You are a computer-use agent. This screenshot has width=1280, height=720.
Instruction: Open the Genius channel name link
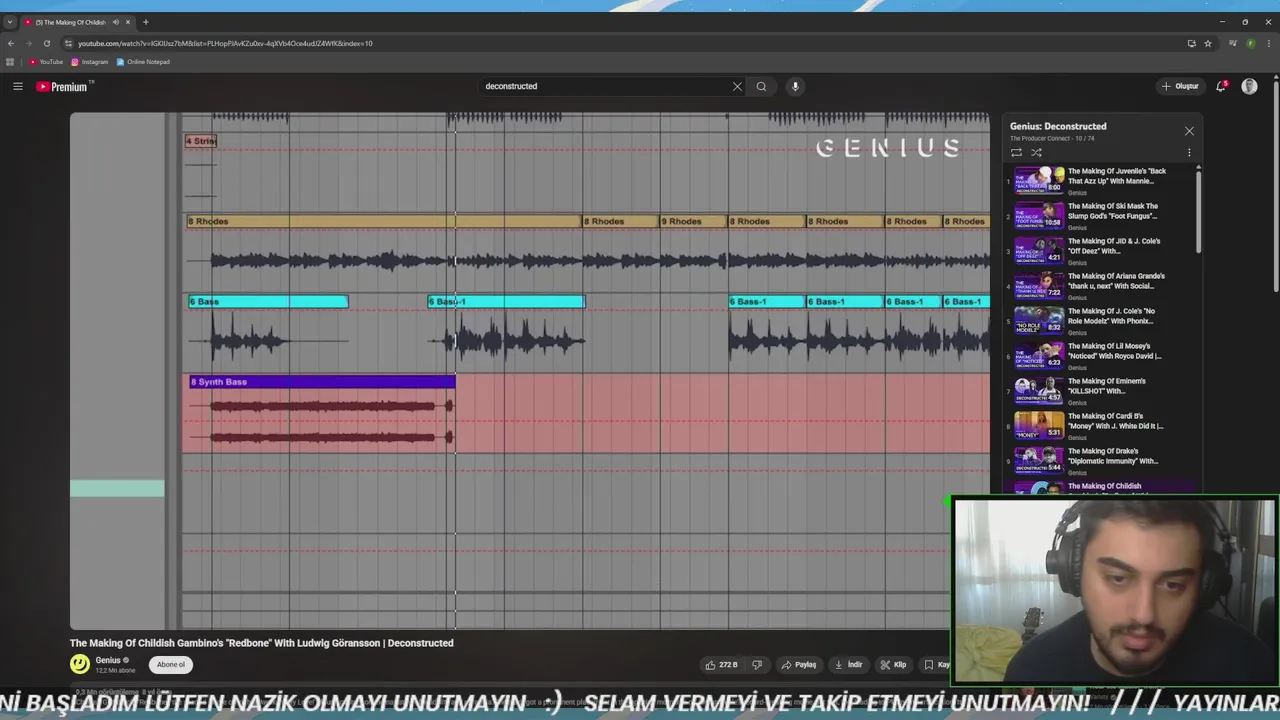coord(108,660)
